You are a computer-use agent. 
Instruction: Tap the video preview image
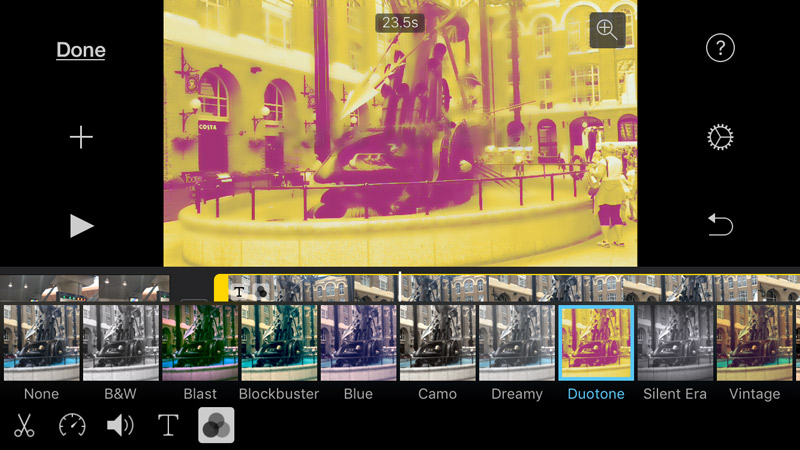pyautogui.click(x=400, y=133)
